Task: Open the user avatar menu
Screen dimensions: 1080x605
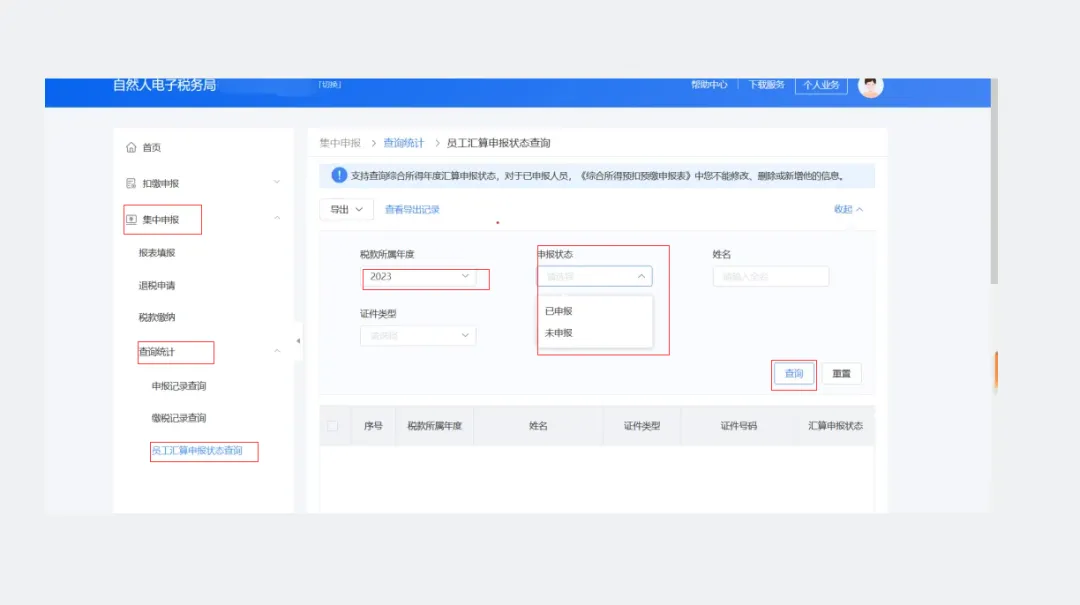Action: (x=871, y=86)
